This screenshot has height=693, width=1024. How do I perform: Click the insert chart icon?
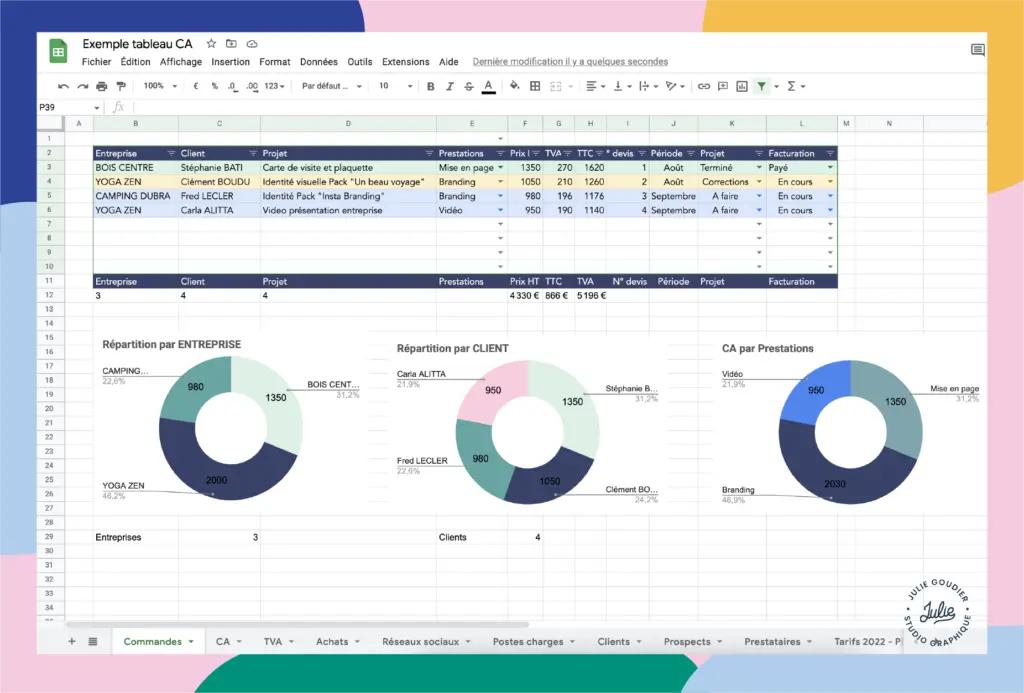tap(742, 86)
